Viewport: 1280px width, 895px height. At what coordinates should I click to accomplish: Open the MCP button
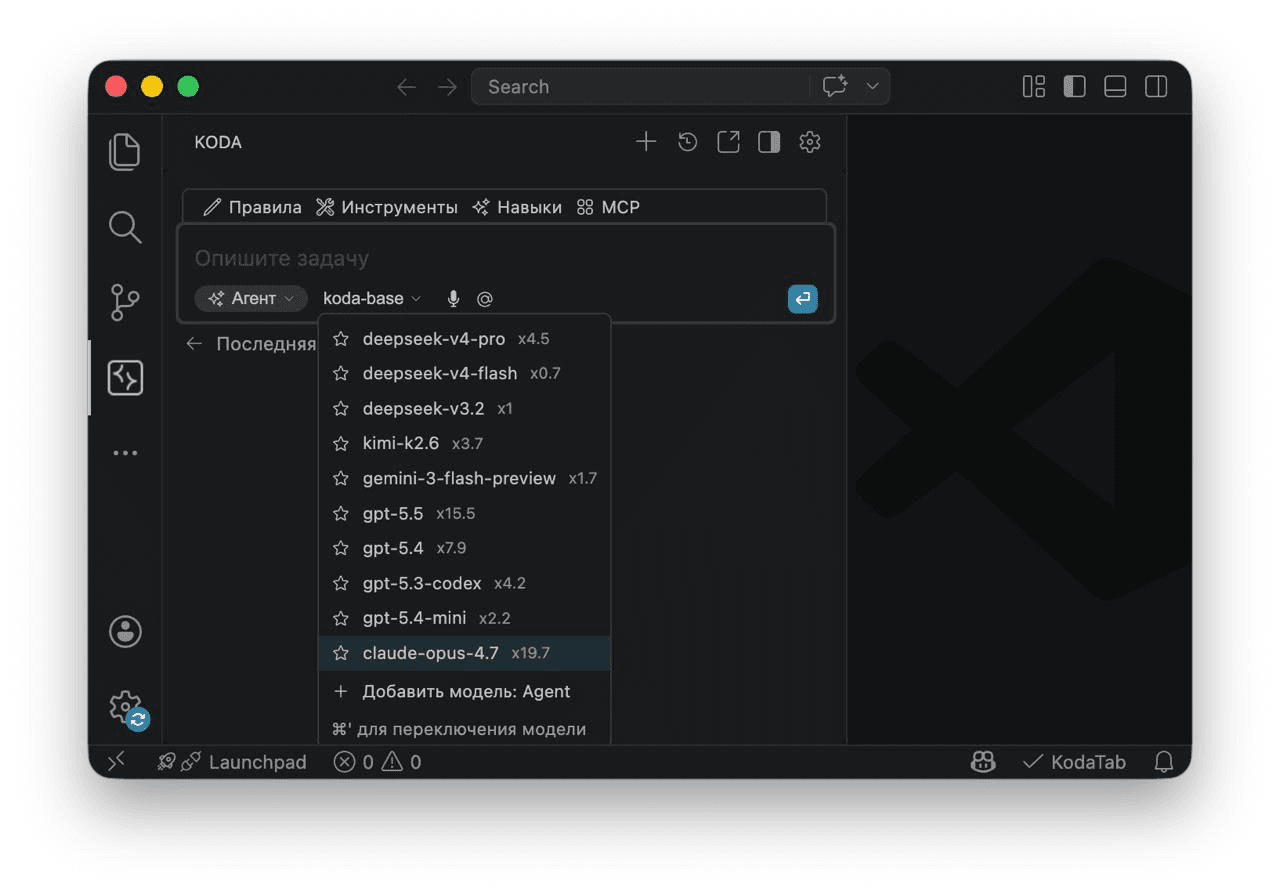tap(608, 207)
